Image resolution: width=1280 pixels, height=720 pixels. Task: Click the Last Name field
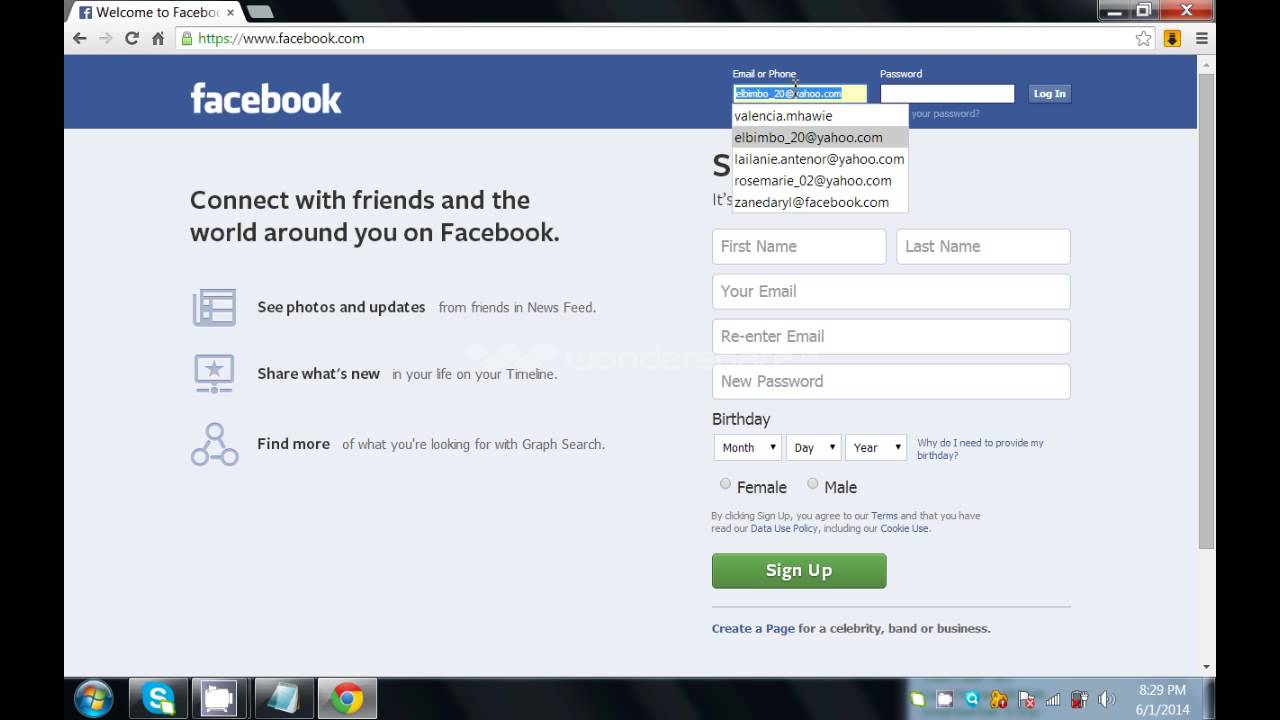coord(983,246)
